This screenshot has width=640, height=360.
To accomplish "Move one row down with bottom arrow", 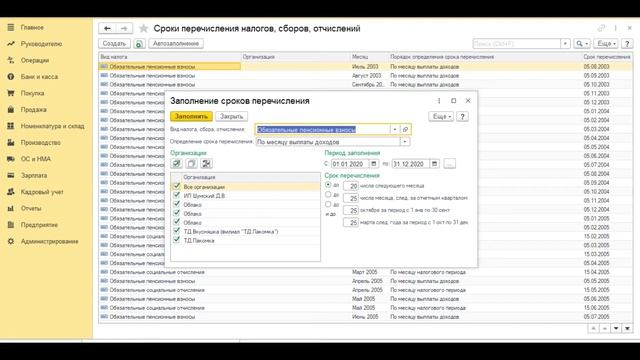I will [x=616, y=329].
